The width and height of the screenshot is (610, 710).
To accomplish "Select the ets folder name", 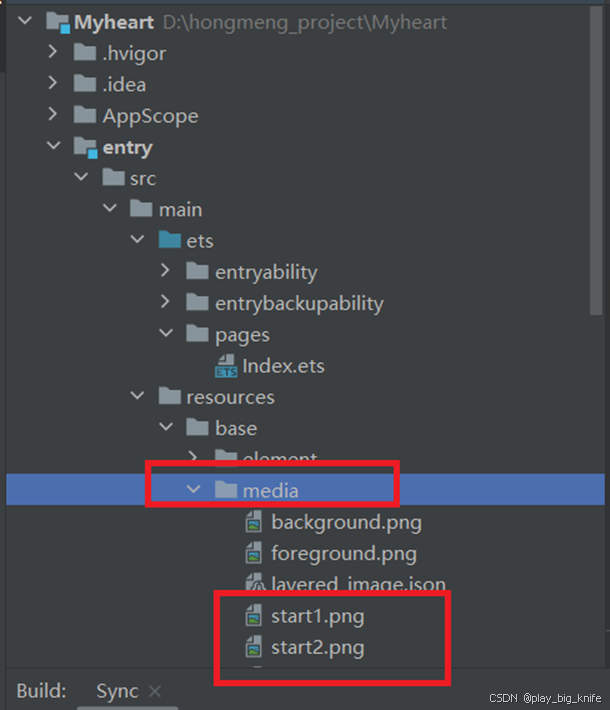I will pyautogui.click(x=200, y=241).
